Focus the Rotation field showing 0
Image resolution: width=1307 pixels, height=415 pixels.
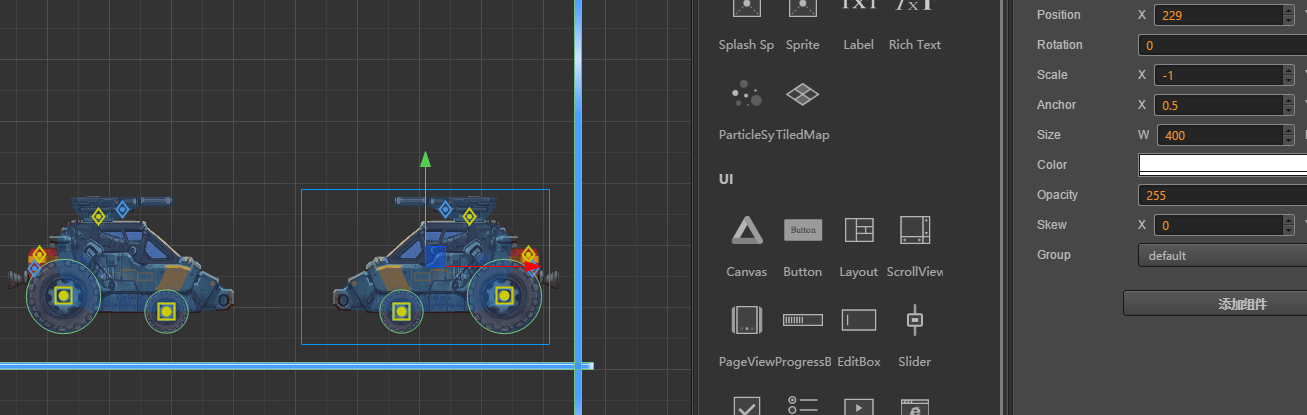[x=1222, y=45]
